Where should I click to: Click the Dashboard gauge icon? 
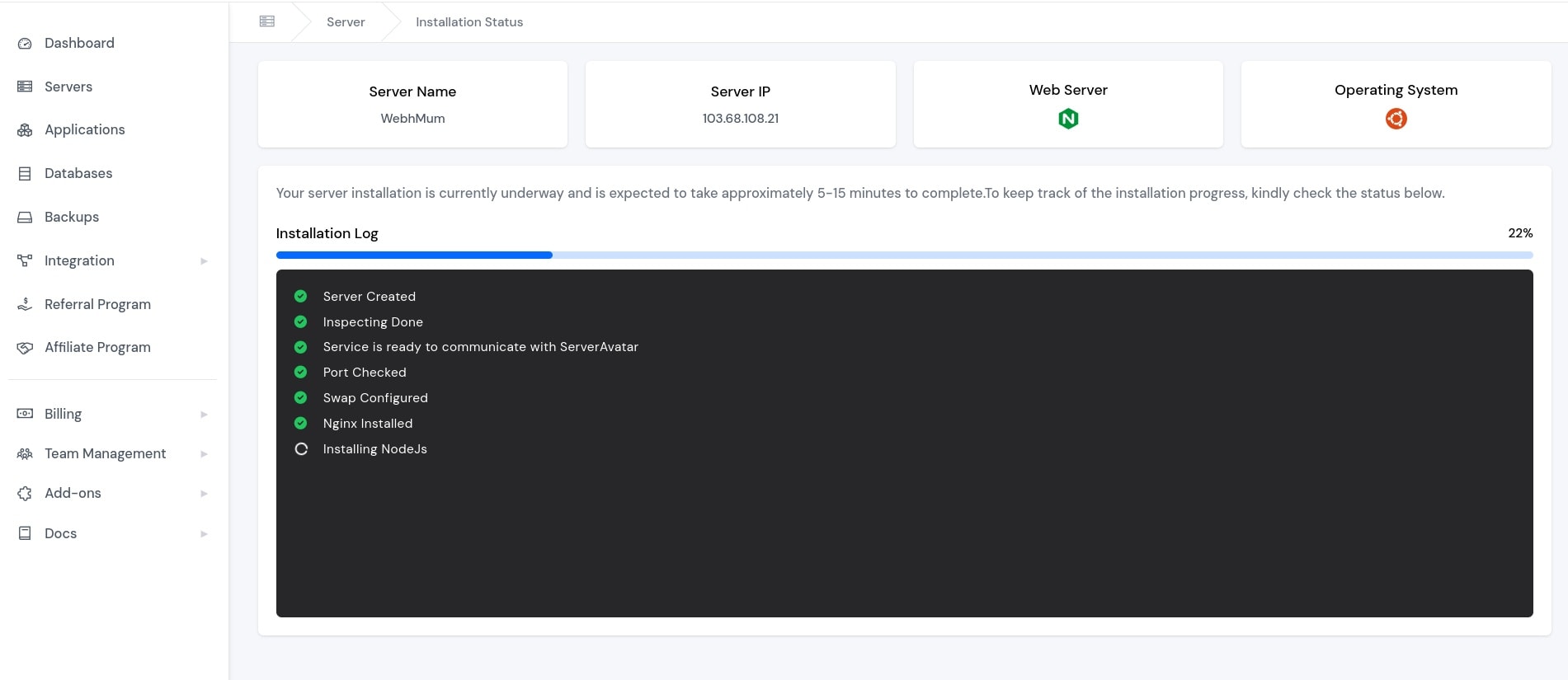[25, 44]
